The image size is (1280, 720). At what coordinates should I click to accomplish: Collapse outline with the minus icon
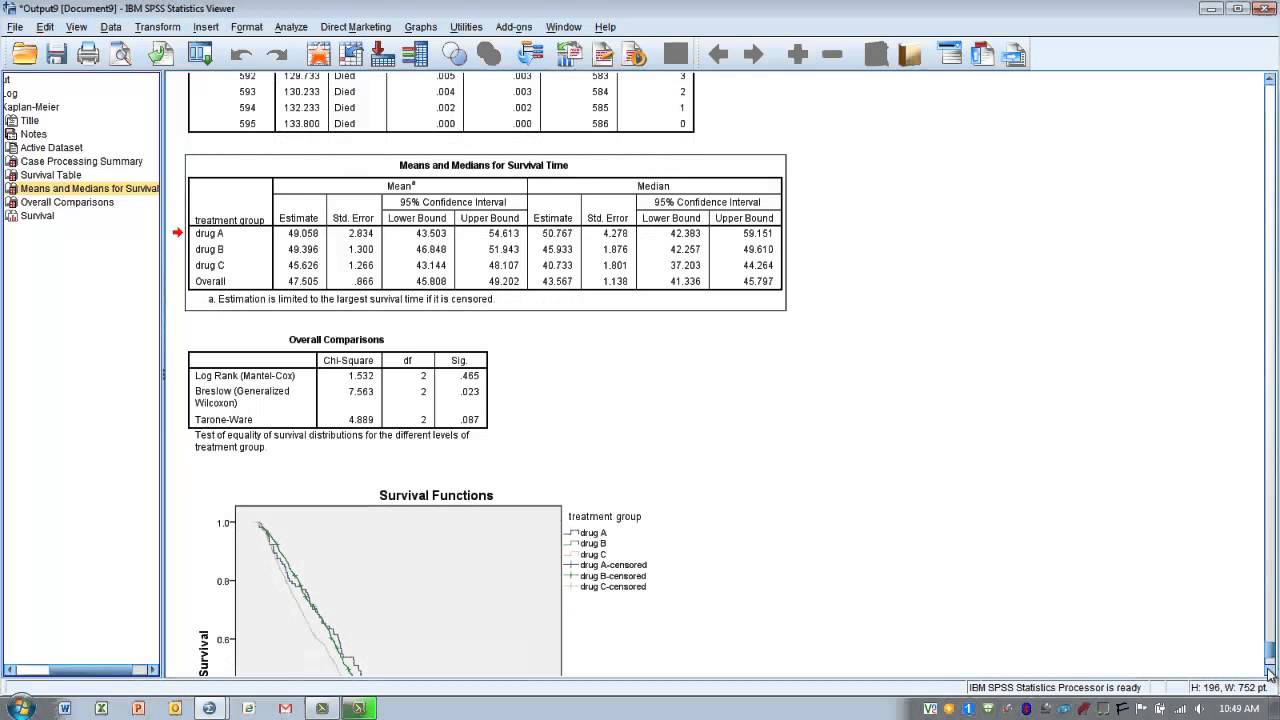tap(832, 54)
